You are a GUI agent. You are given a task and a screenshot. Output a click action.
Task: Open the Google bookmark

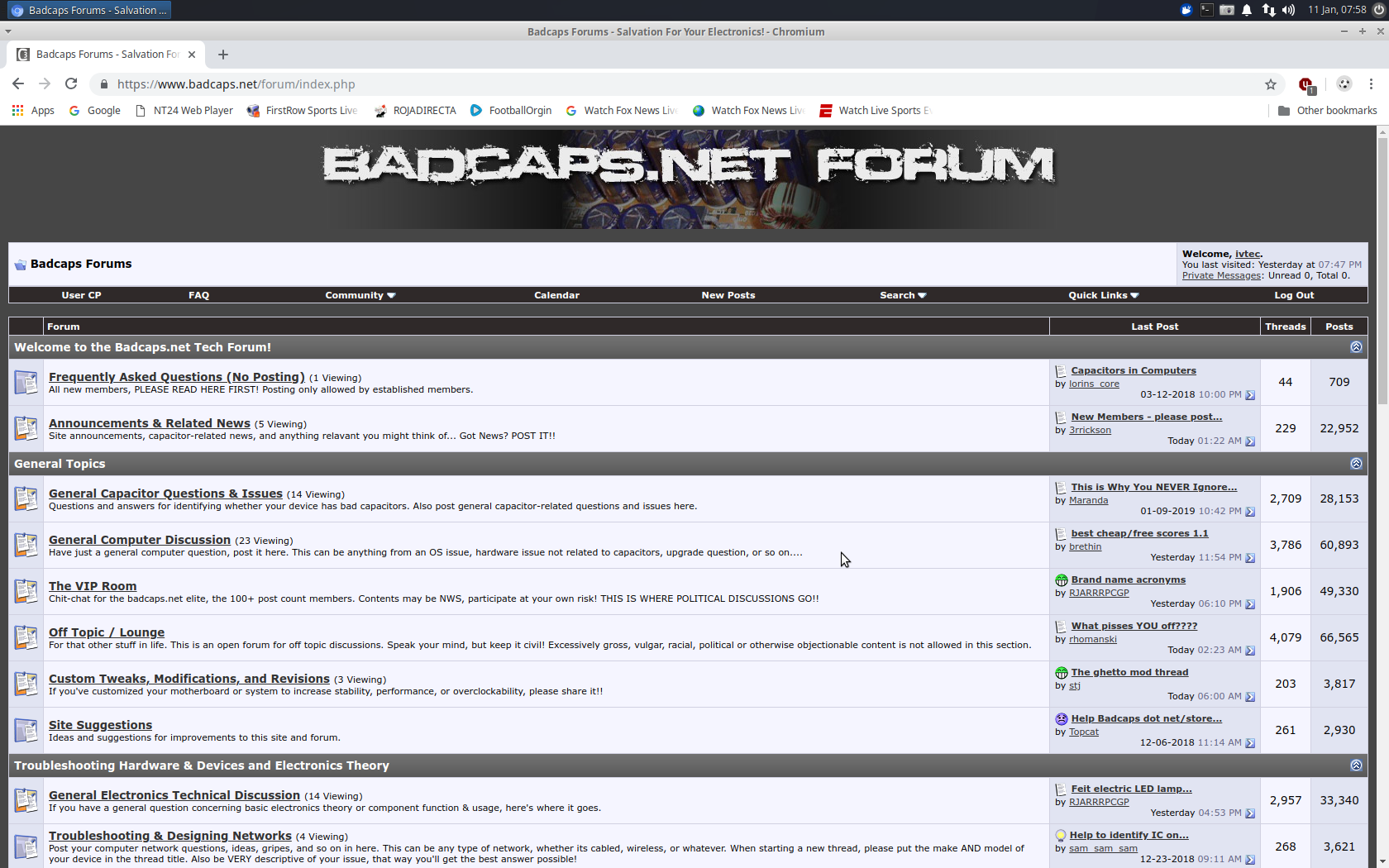[x=94, y=110]
